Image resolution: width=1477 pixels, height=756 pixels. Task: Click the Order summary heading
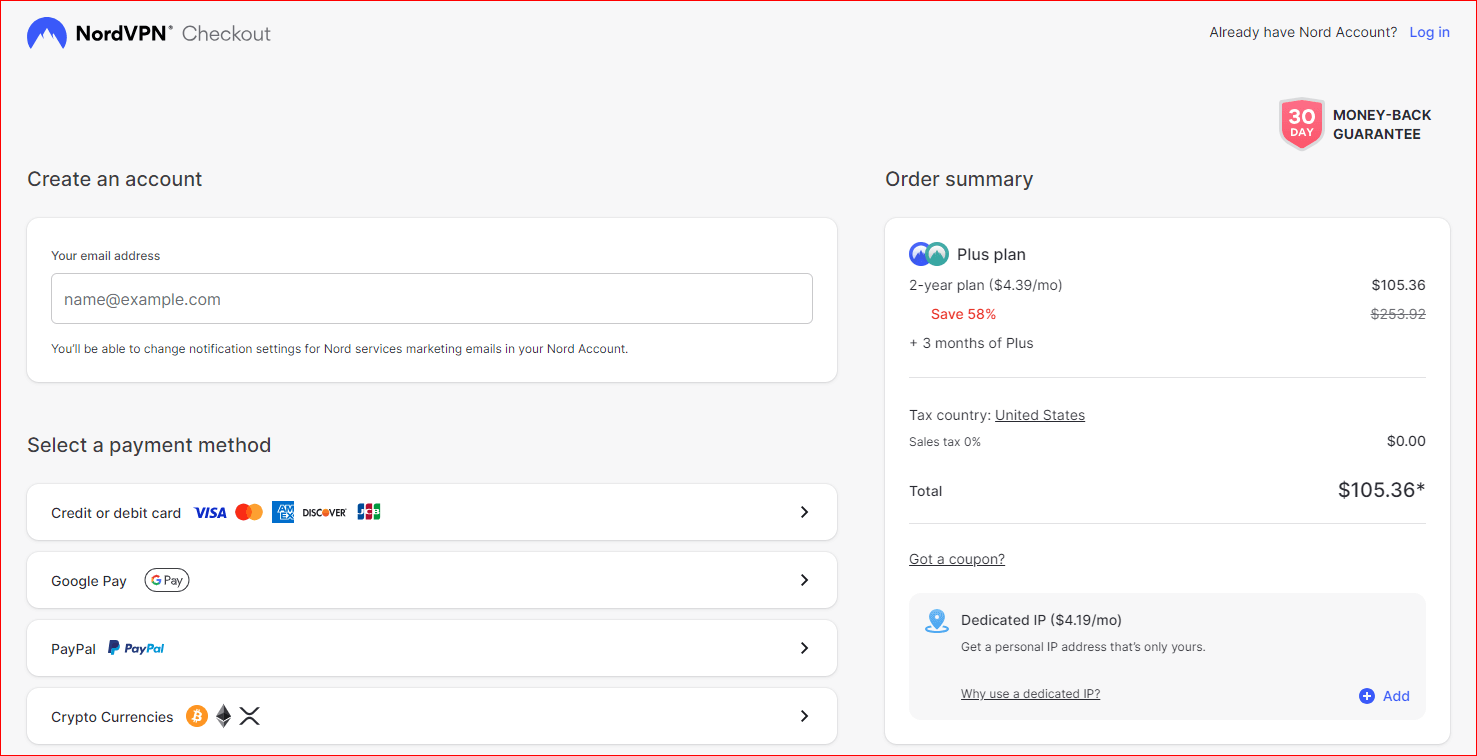[959, 179]
